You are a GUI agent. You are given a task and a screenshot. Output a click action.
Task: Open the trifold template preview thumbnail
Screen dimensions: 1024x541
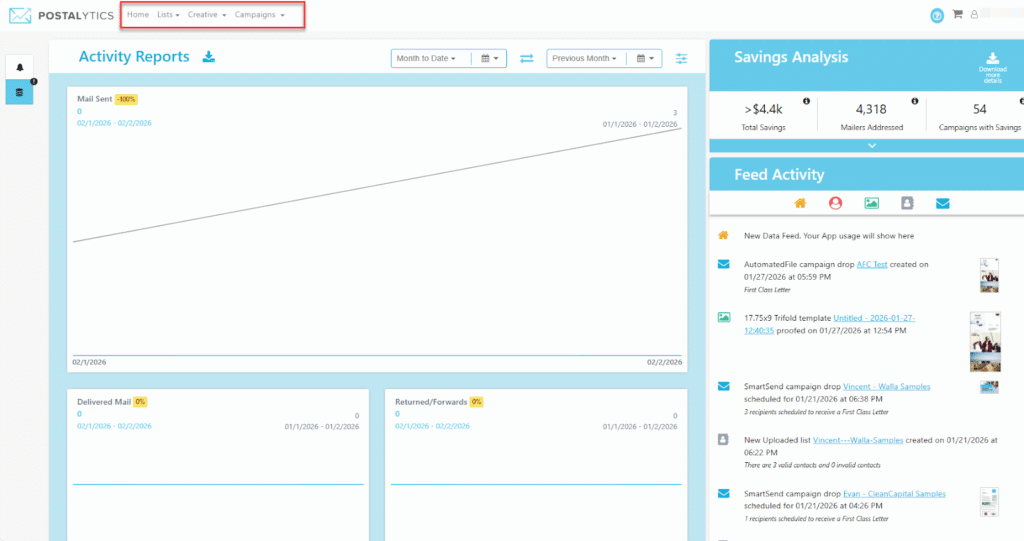pos(985,341)
